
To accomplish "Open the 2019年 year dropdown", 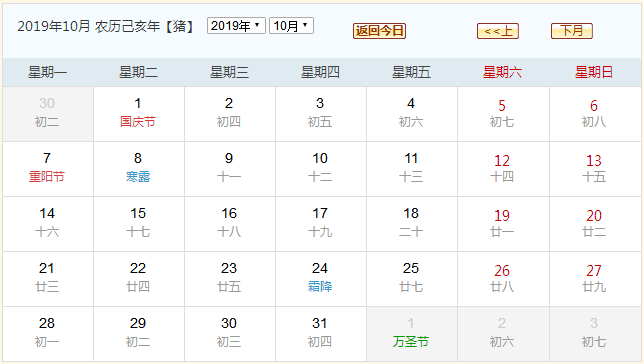I will (x=236, y=26).
